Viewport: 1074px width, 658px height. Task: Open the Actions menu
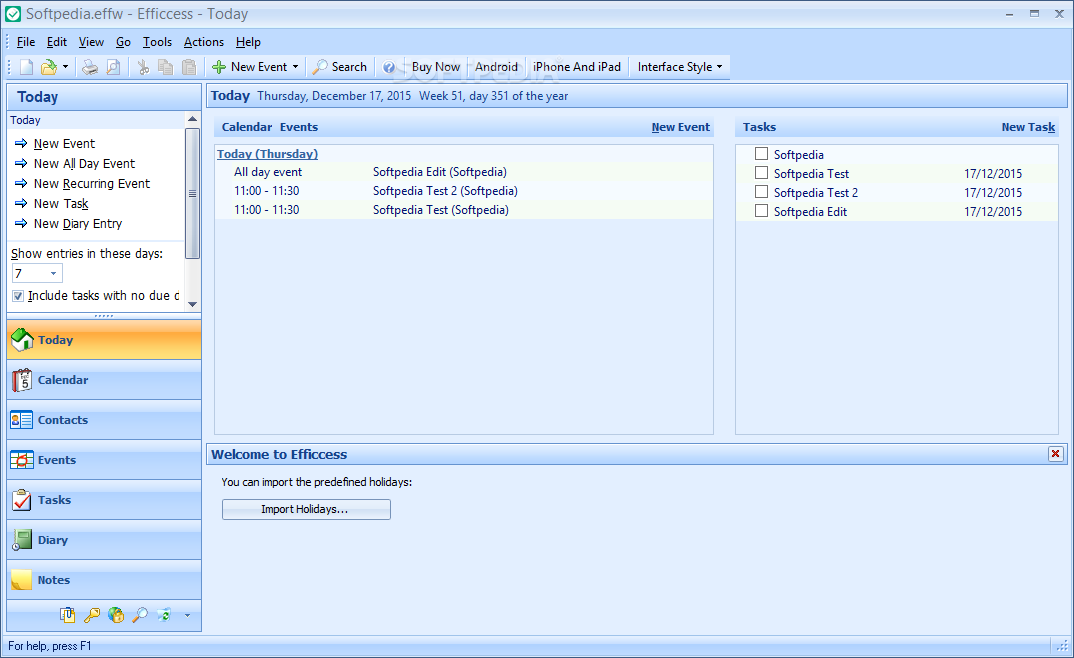coord(203,42)
